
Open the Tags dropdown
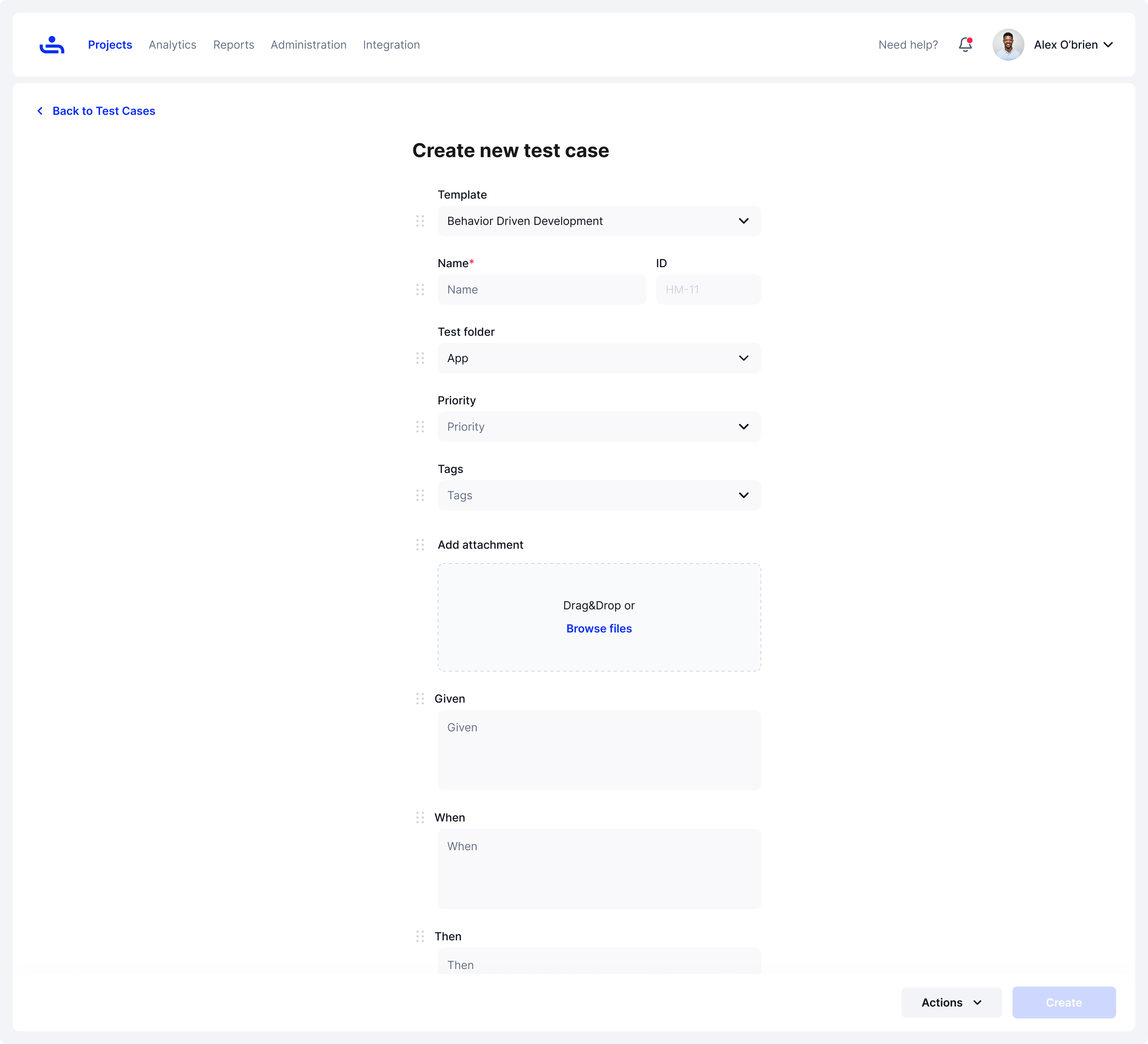coord(598,495)
